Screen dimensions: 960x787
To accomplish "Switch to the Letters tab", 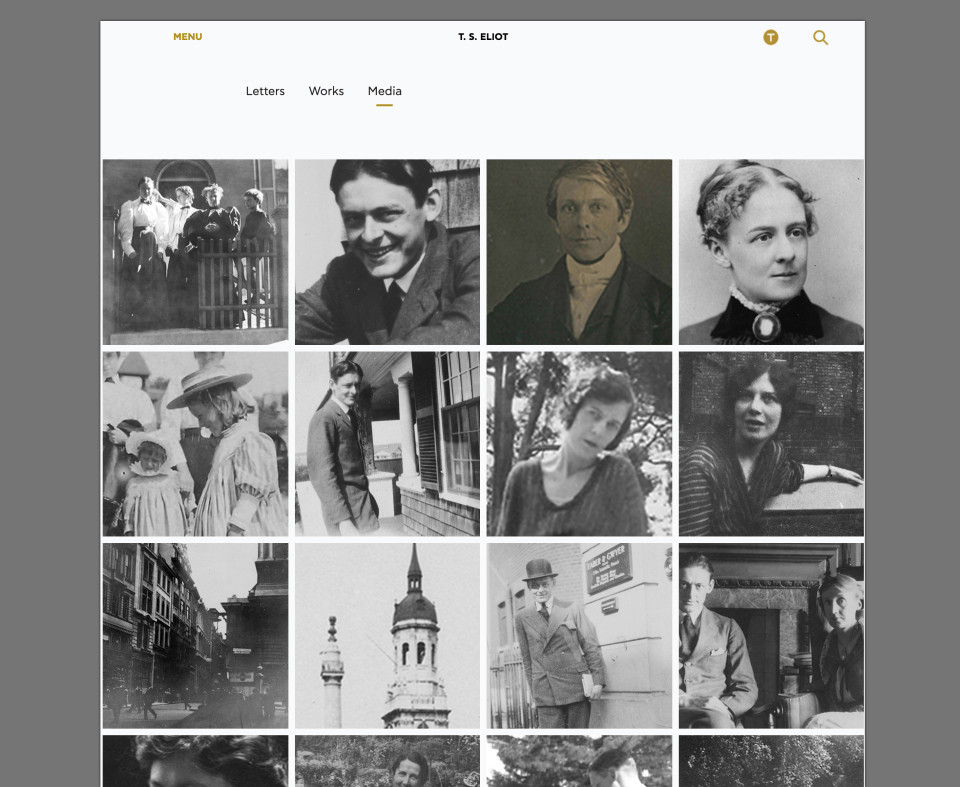I will [265, 91].
